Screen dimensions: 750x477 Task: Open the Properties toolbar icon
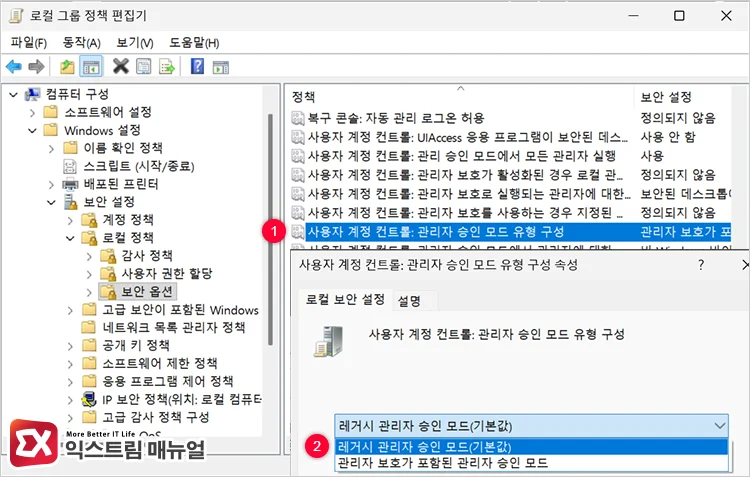pos(143,67)
